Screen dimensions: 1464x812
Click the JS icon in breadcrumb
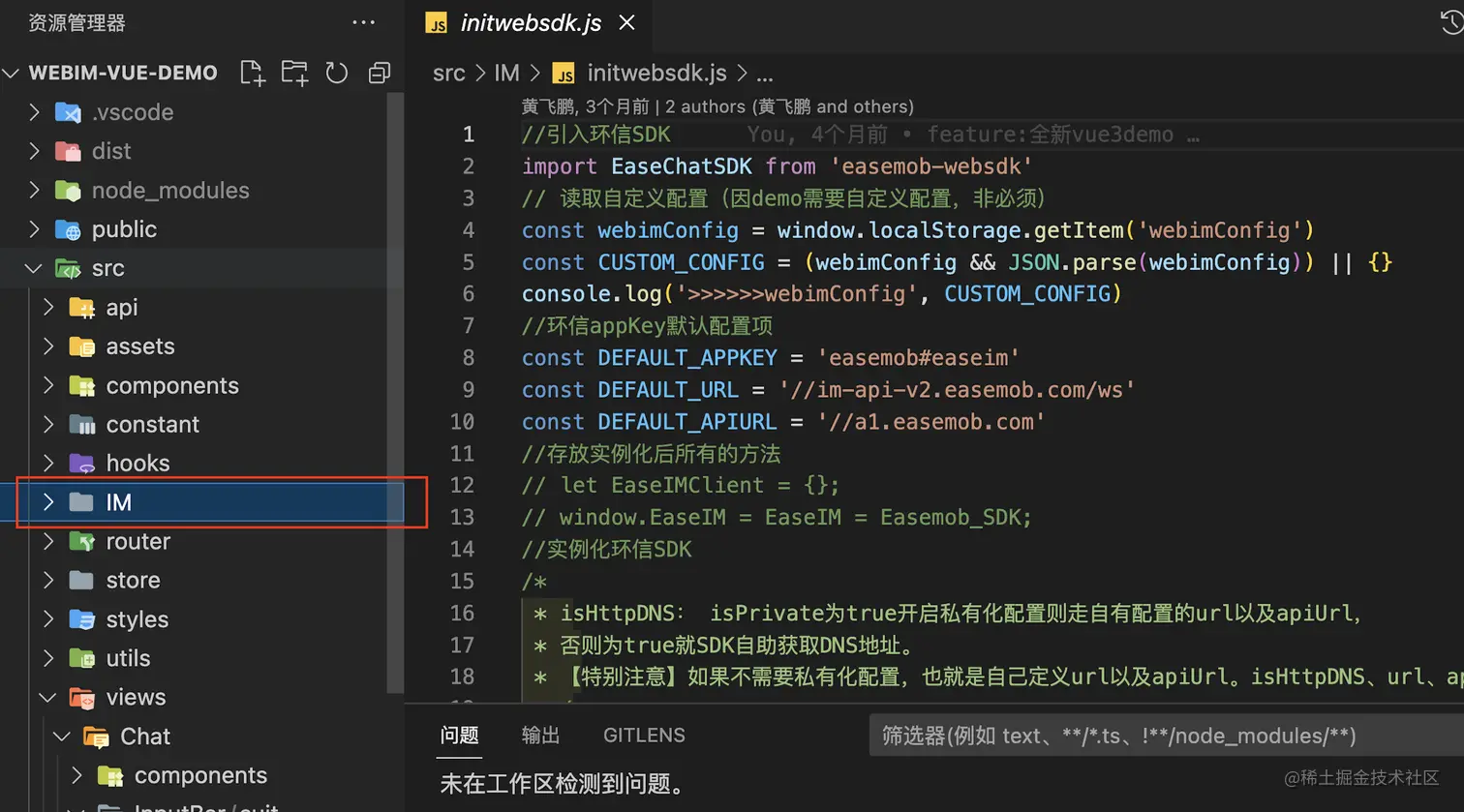pos(564,74)
